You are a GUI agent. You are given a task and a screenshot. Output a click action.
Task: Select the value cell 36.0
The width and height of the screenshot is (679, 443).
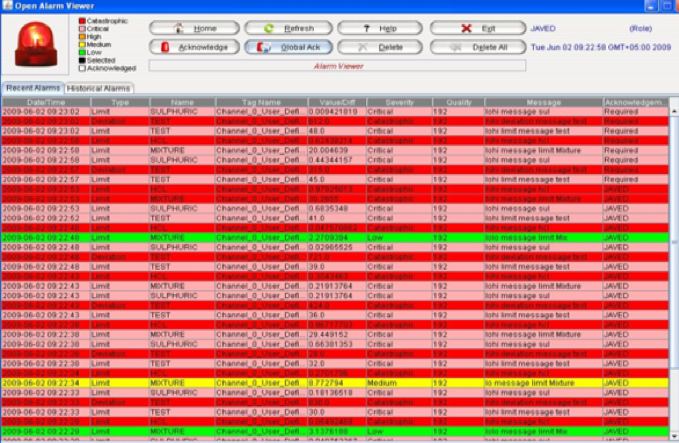(x=337, y=315)
